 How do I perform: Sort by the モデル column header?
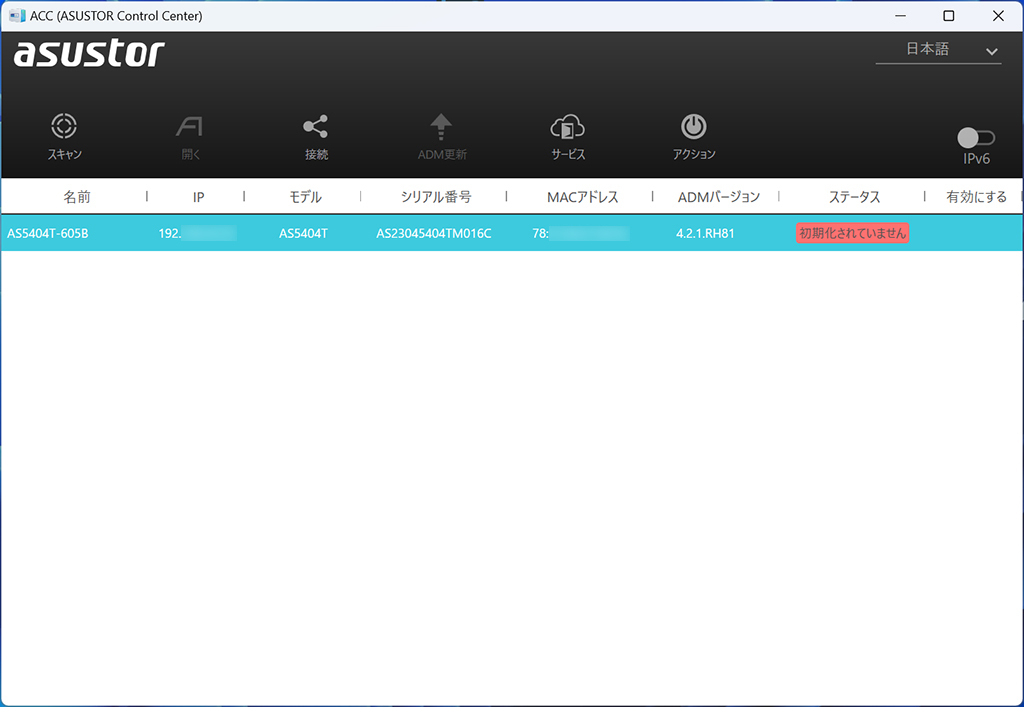(305, 196)
